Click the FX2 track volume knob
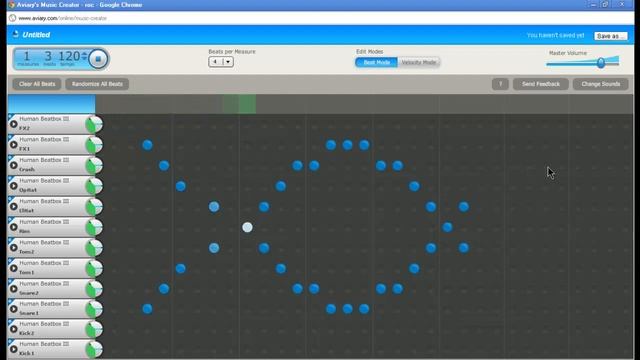Image resolution: width=640 pixels, height=360 pixels. pyautogui.click(x=94, y=124)
